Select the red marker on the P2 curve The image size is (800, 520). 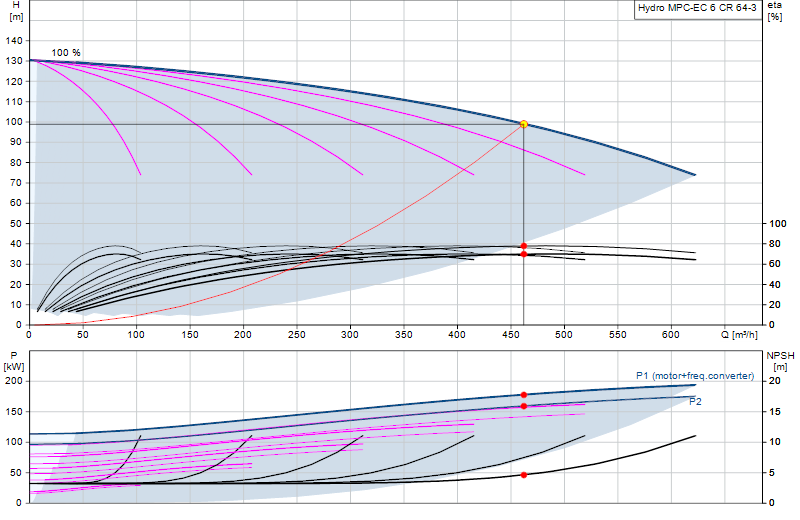[x=523, y=406]
